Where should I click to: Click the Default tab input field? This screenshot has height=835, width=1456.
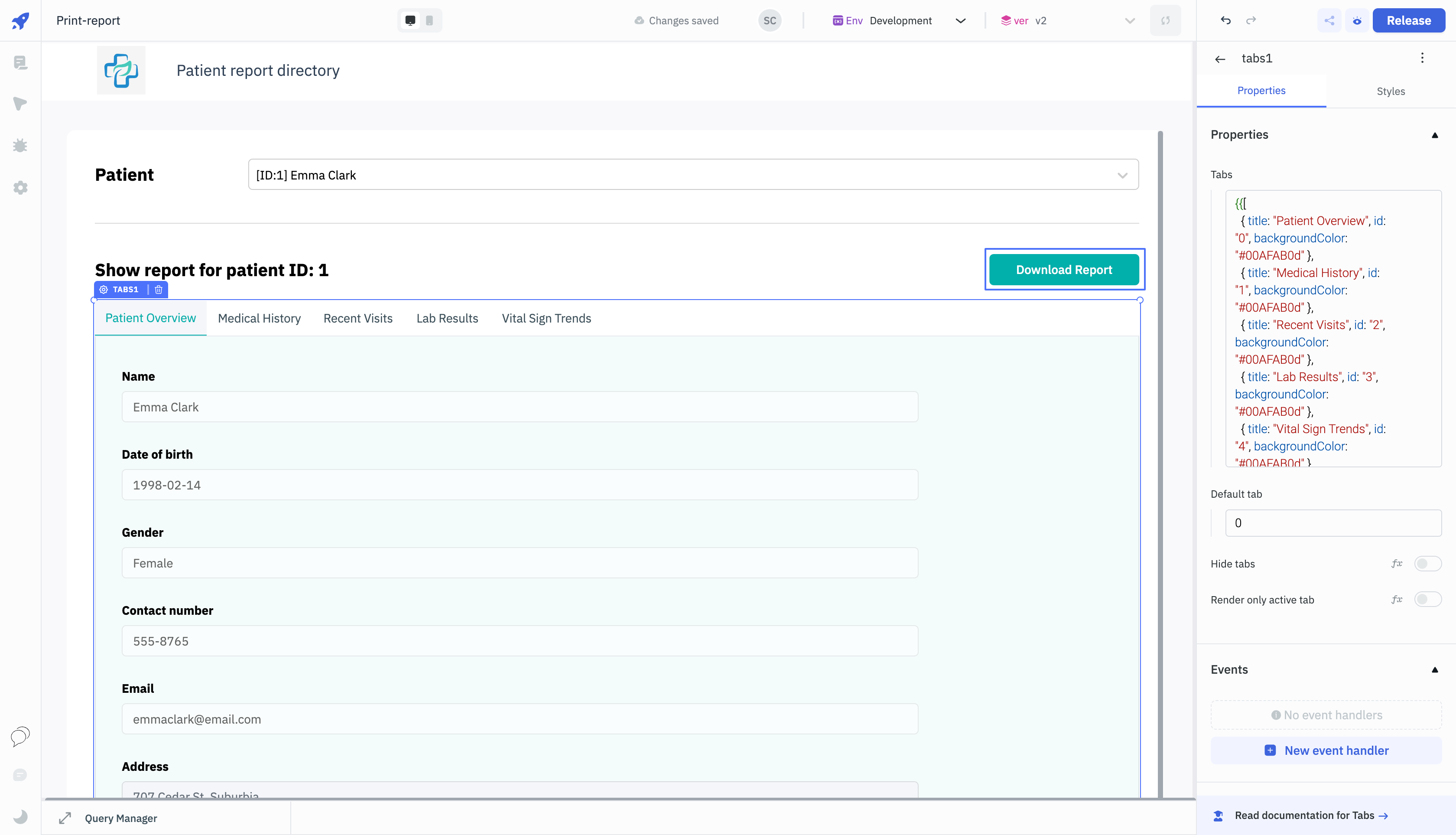point(1333,523)
